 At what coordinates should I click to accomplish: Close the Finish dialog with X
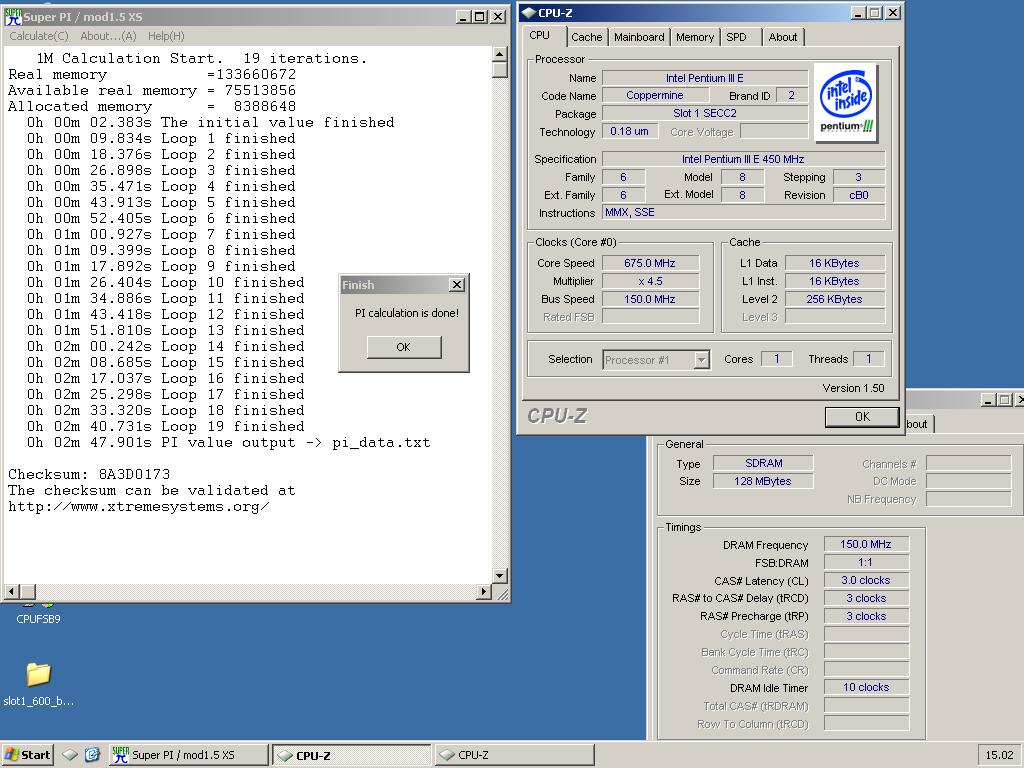click(x=457, y=285)
